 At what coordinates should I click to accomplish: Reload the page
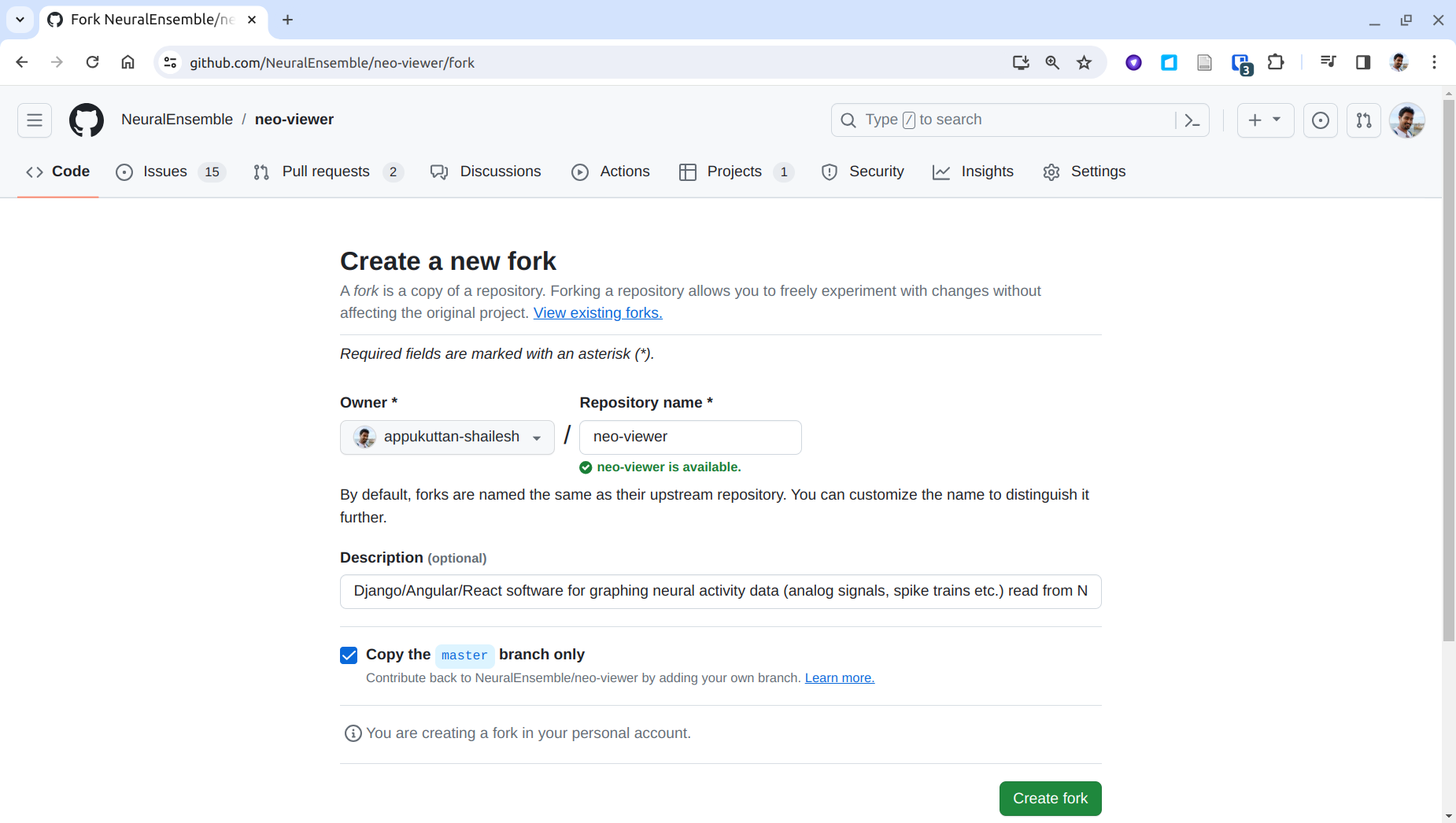tap(93, 62)
